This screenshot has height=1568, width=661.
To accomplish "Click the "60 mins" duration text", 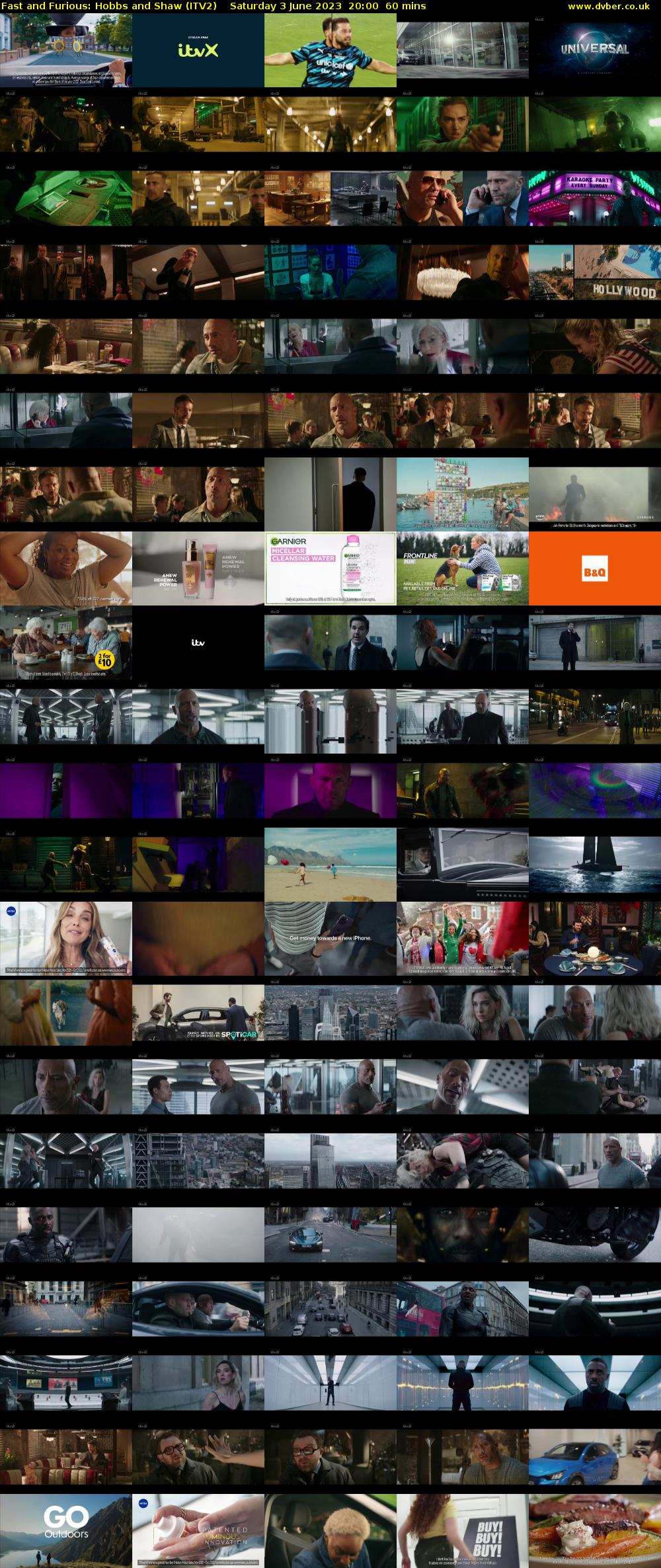I will click(406, 6).
